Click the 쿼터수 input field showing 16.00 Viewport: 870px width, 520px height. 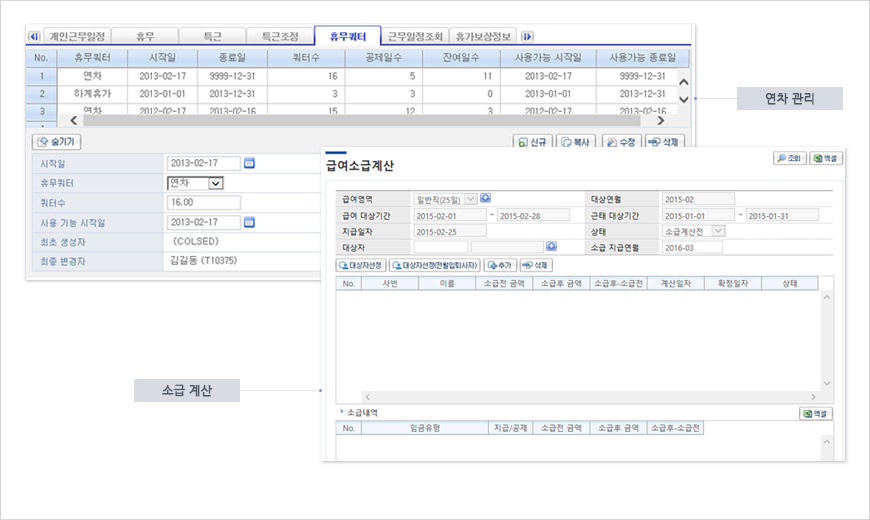pos(204,203)
